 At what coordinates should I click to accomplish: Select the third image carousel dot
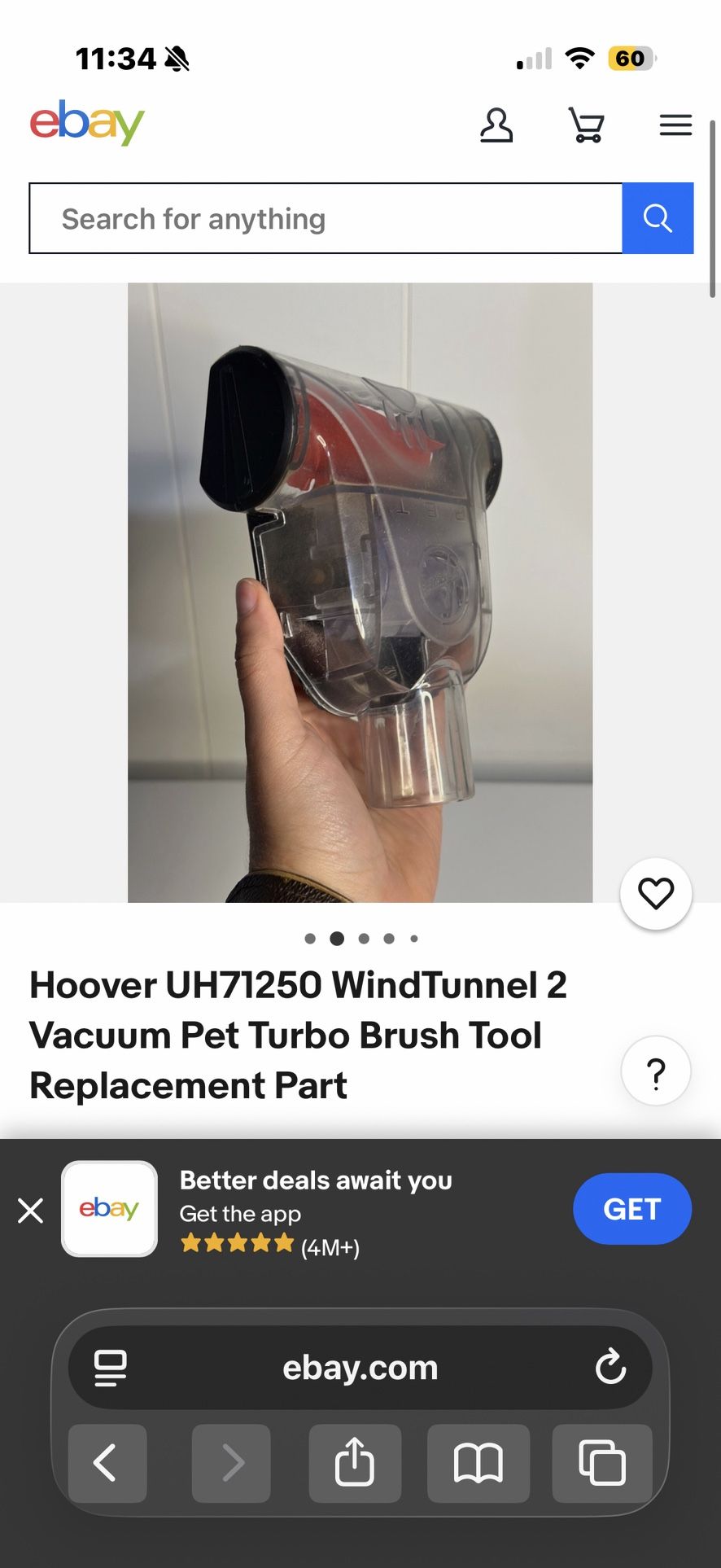tap(364, 939)
